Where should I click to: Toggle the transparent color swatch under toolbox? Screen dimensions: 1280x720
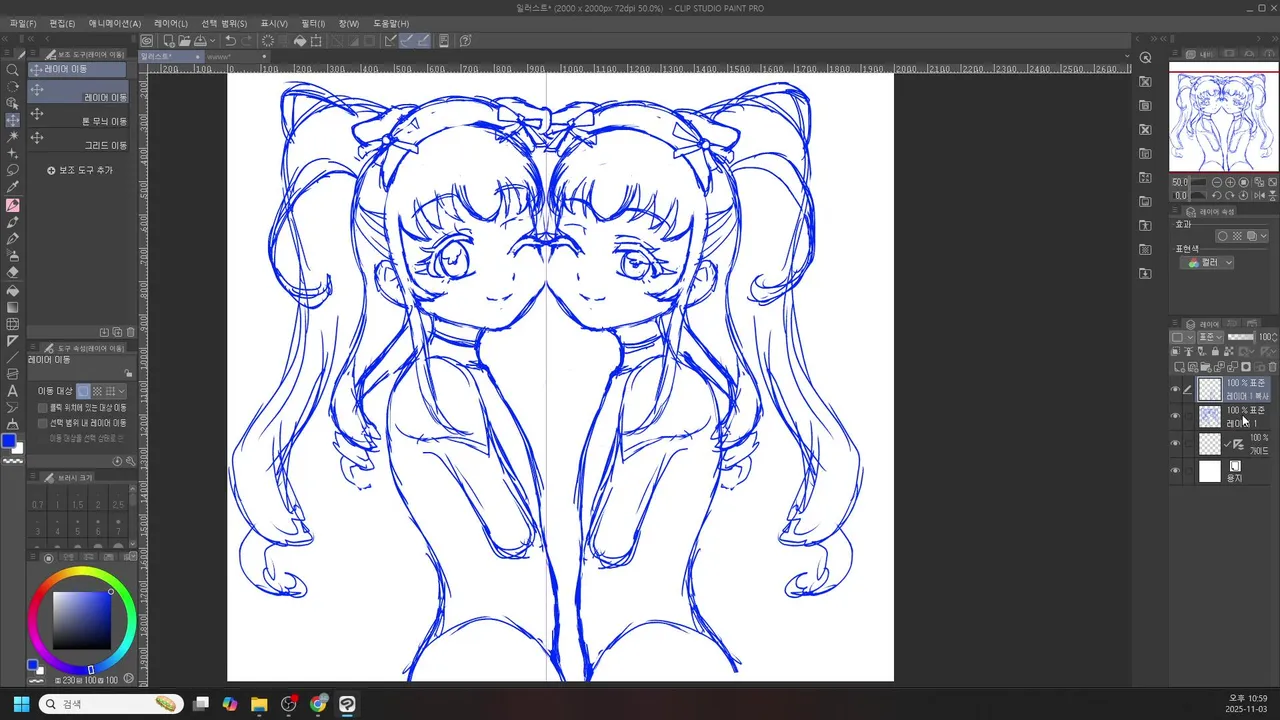point(13,460)
